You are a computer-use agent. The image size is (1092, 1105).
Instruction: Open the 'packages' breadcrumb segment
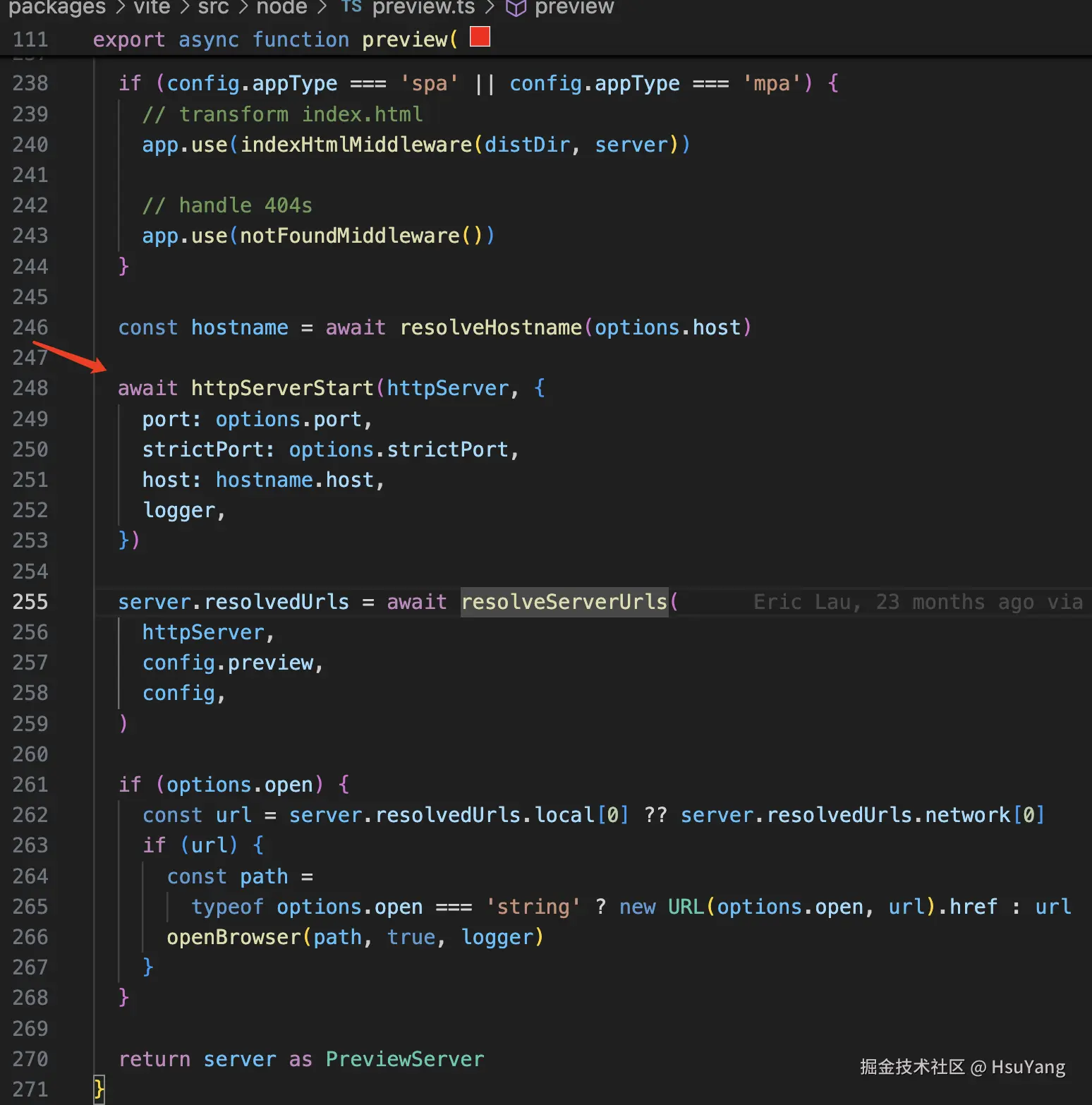coord(56,7)
